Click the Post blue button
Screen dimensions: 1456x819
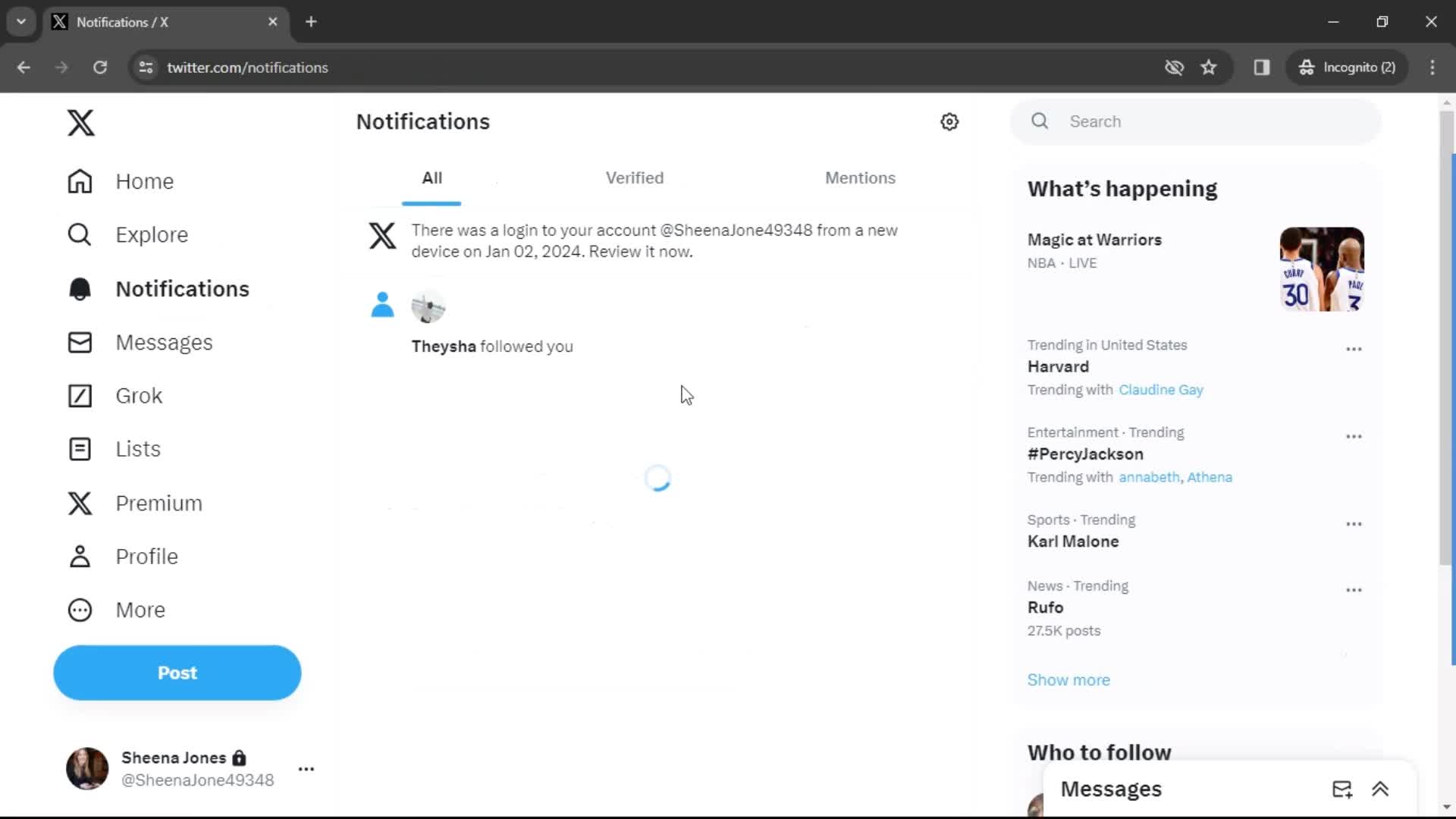[x=177, y=673]
